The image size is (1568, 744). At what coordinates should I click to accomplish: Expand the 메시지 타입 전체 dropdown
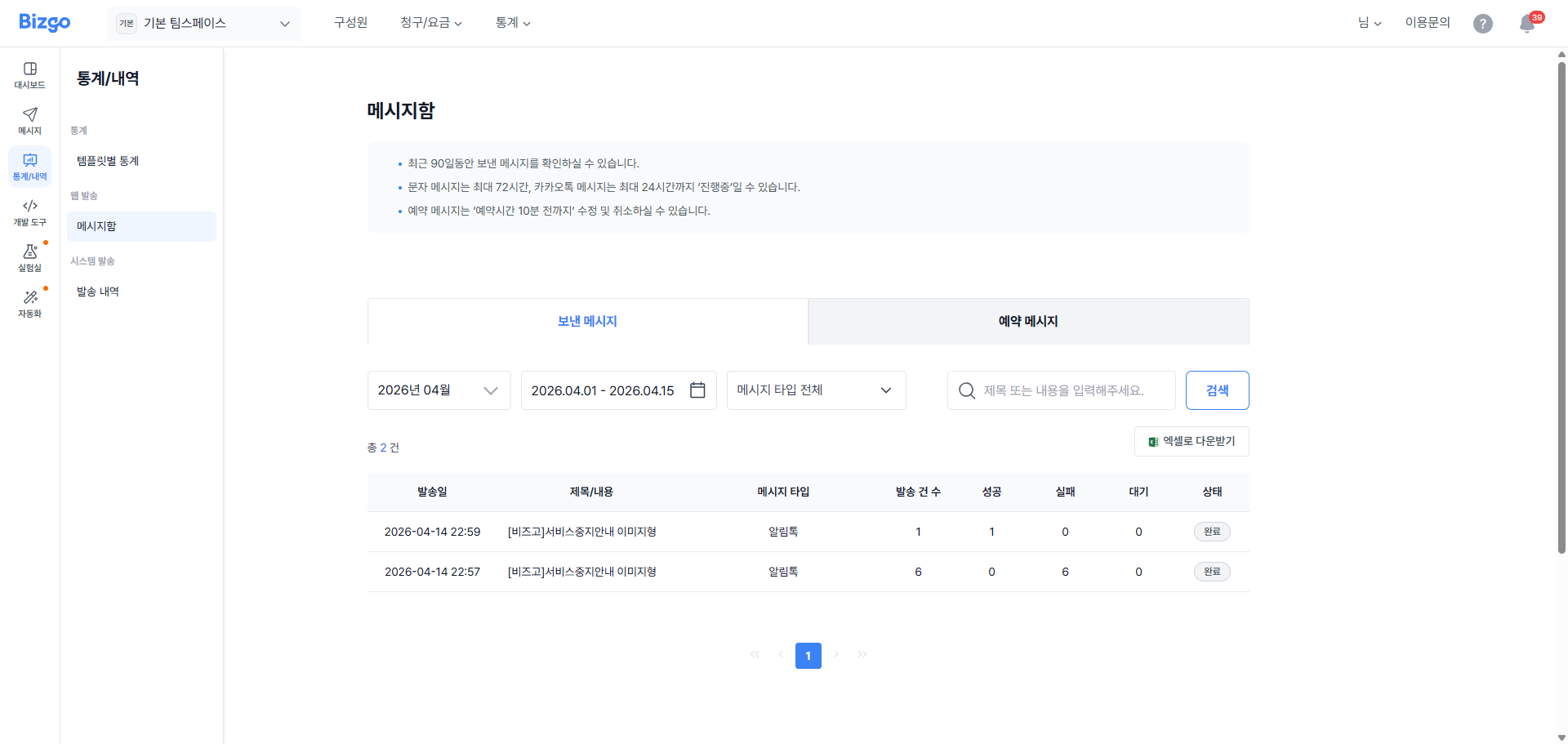point(816,390)
